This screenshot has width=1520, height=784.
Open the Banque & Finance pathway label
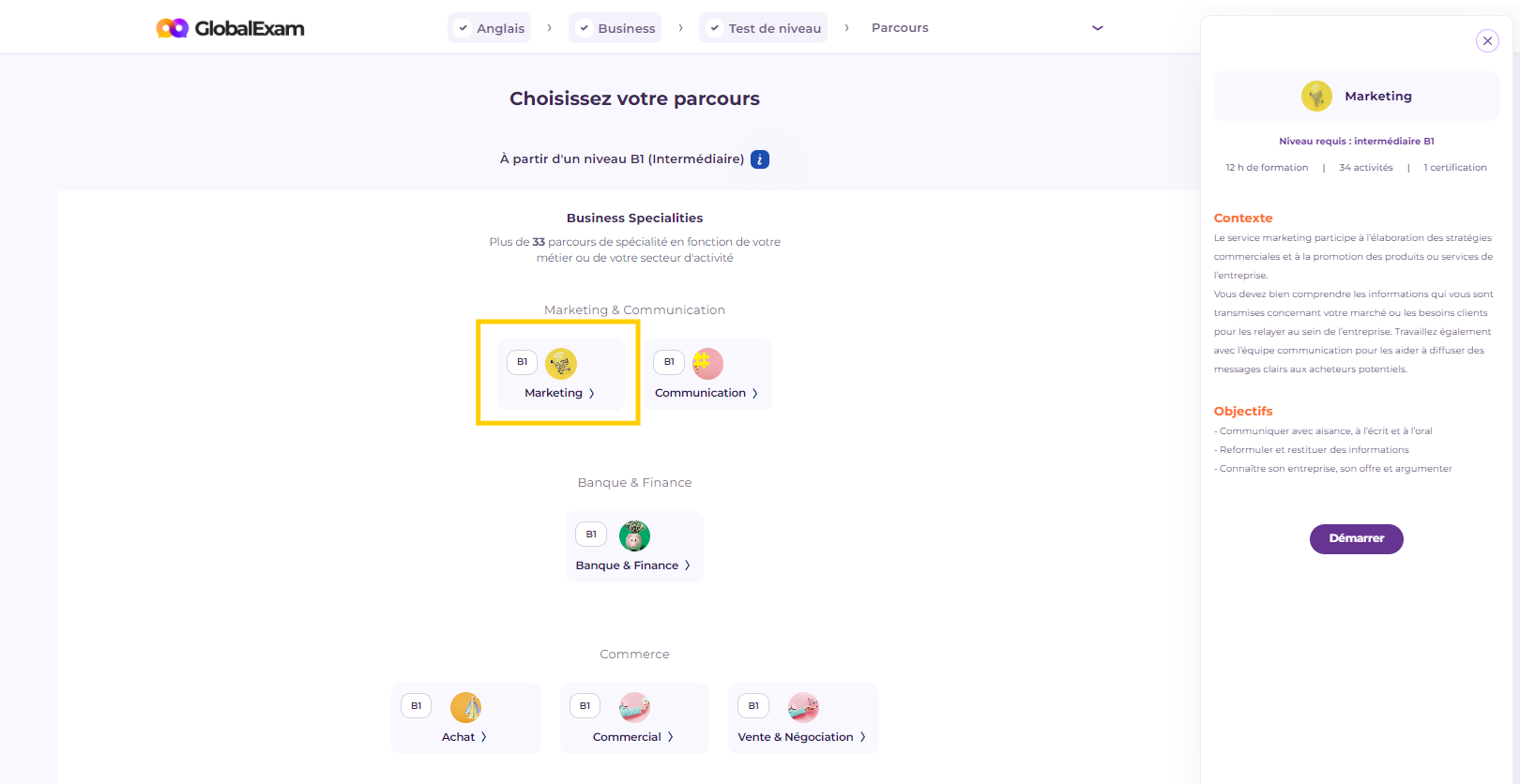[x=627, y=565]
